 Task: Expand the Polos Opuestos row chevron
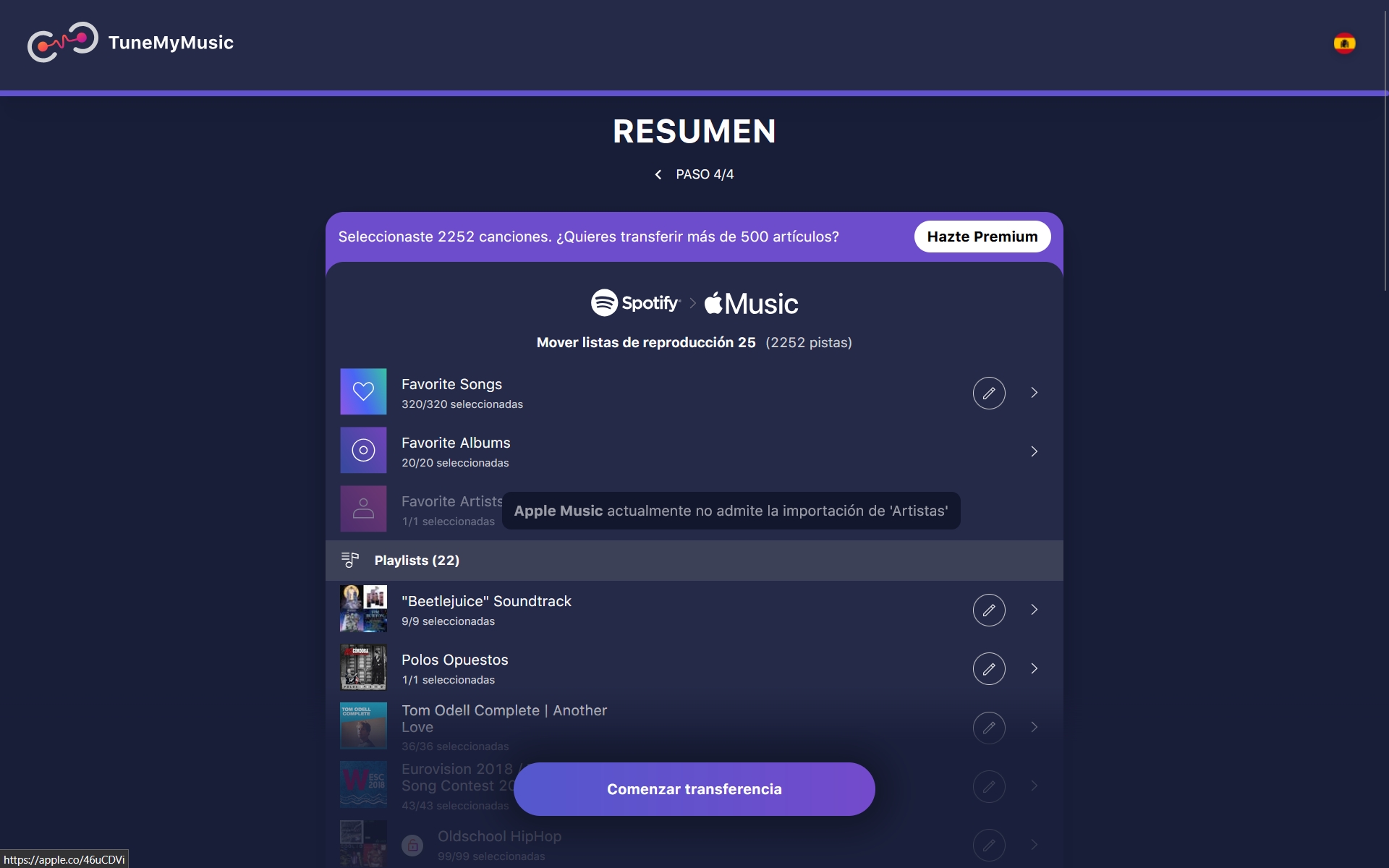point(1035,668)
